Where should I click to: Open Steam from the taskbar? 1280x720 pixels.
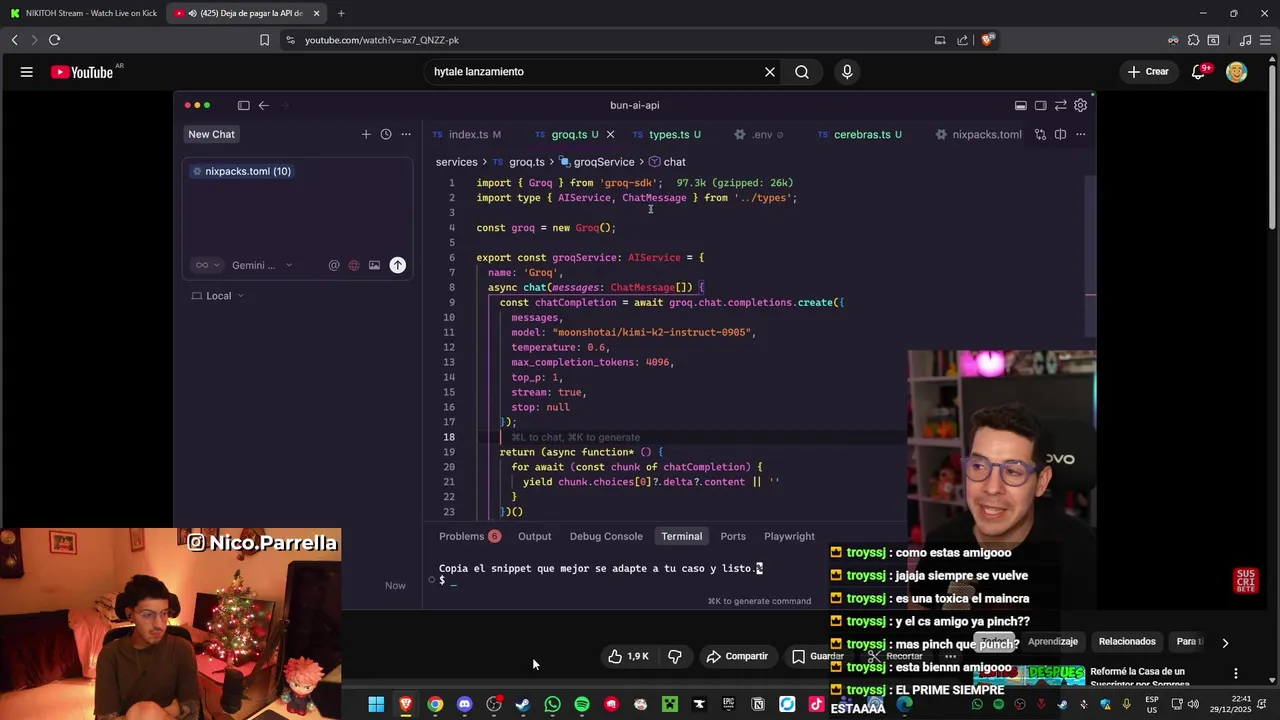(x=523, y=704)
